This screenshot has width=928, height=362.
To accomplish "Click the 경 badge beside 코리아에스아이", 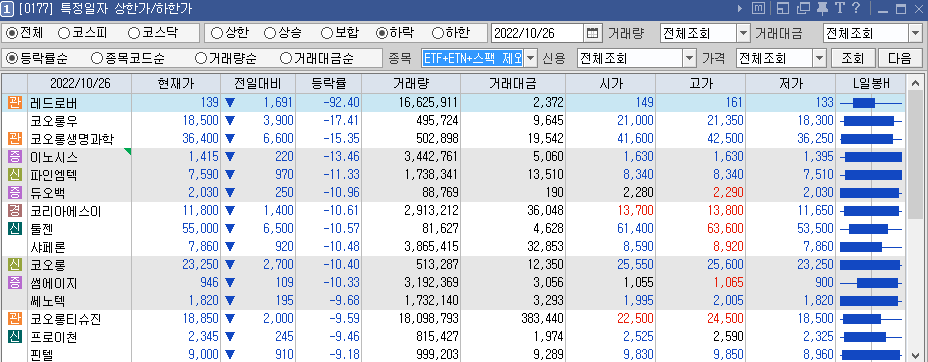I will pos(14,211).
